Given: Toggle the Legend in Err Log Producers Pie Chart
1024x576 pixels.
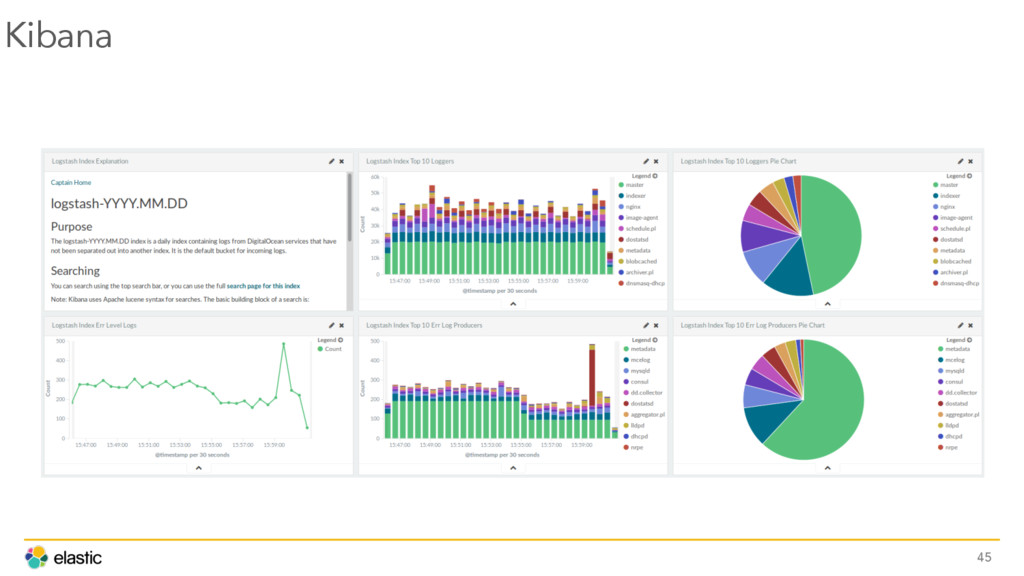Looking at the screenshot, I should (959, 340).
